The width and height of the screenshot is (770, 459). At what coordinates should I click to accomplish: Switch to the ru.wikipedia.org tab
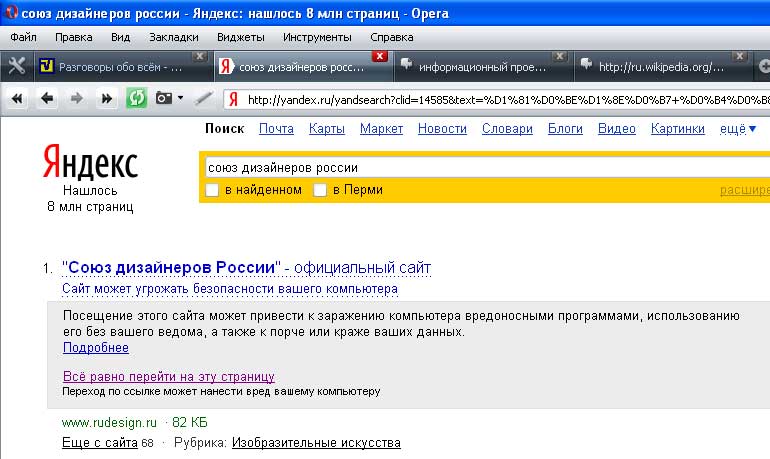pyautogui.click(x=662, y=67)
